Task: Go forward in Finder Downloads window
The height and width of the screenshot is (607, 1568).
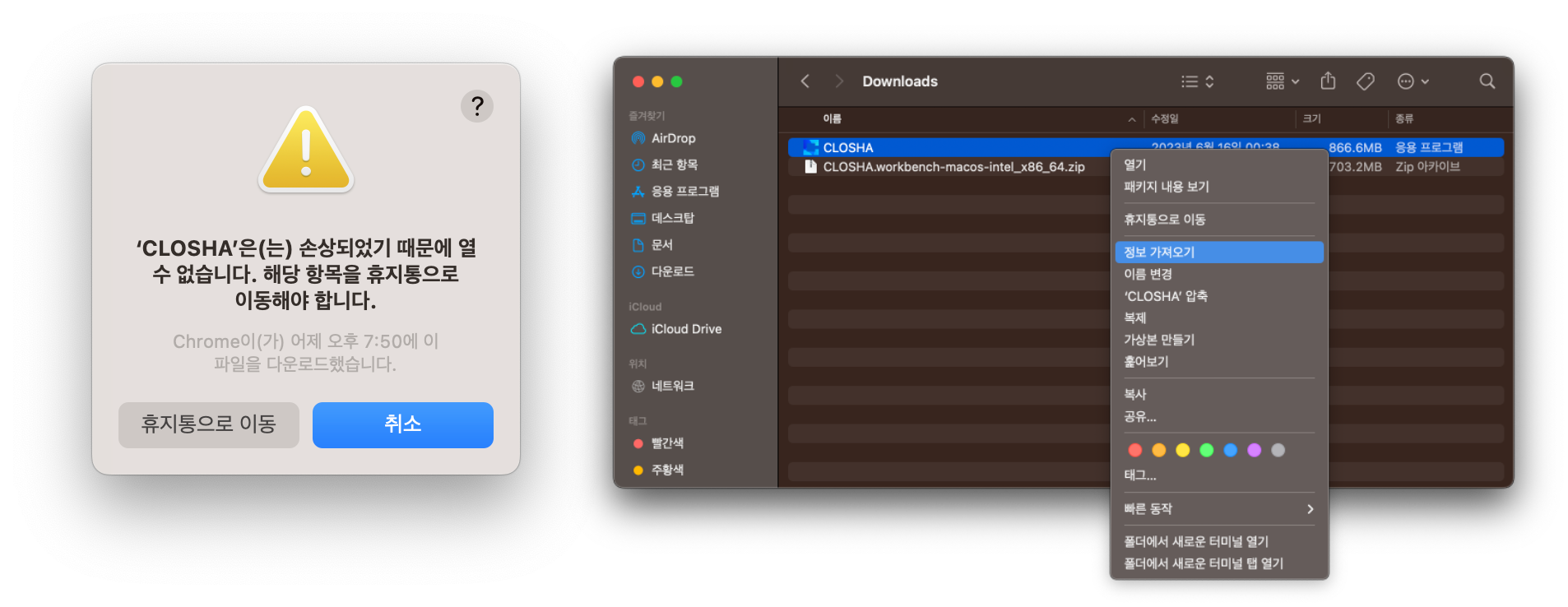Action: tap(839, 81)
